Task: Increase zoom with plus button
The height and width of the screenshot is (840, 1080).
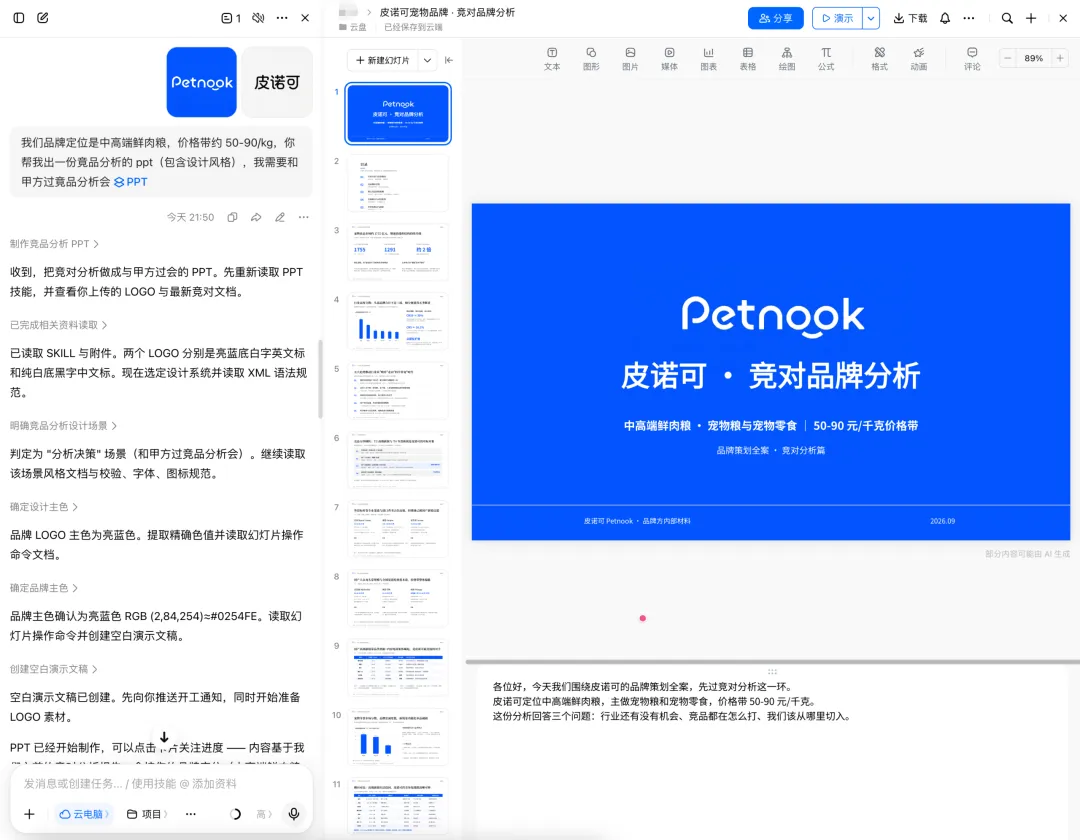Action: 1060,59
